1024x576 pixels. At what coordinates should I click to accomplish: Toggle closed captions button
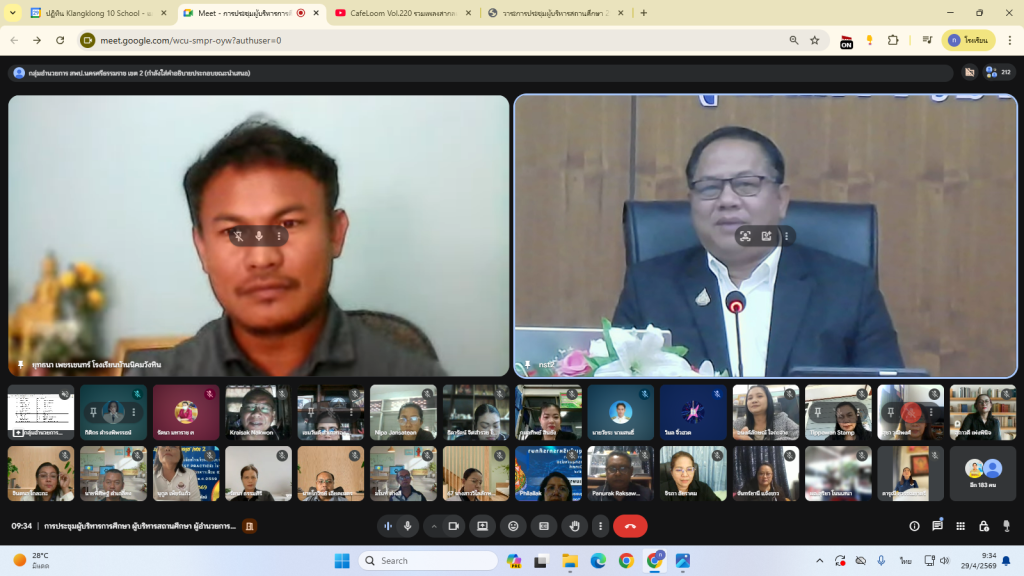[x=543, y=526]
